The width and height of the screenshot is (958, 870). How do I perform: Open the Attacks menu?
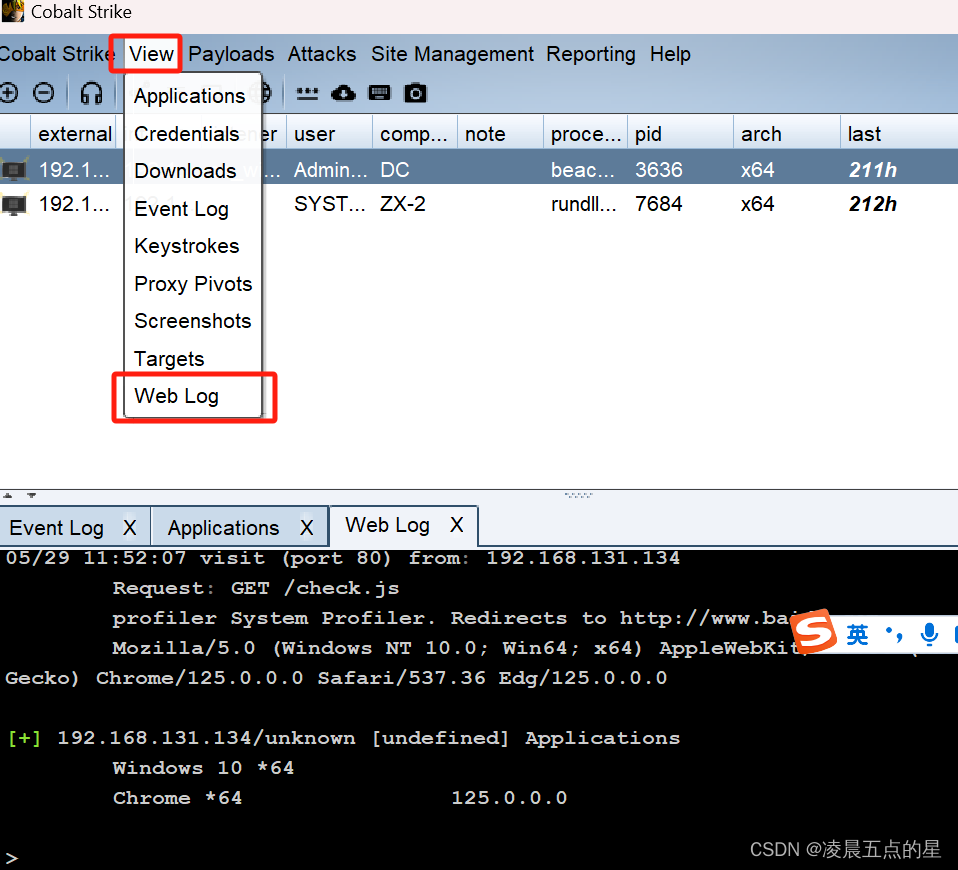click(x=322, y=54)
